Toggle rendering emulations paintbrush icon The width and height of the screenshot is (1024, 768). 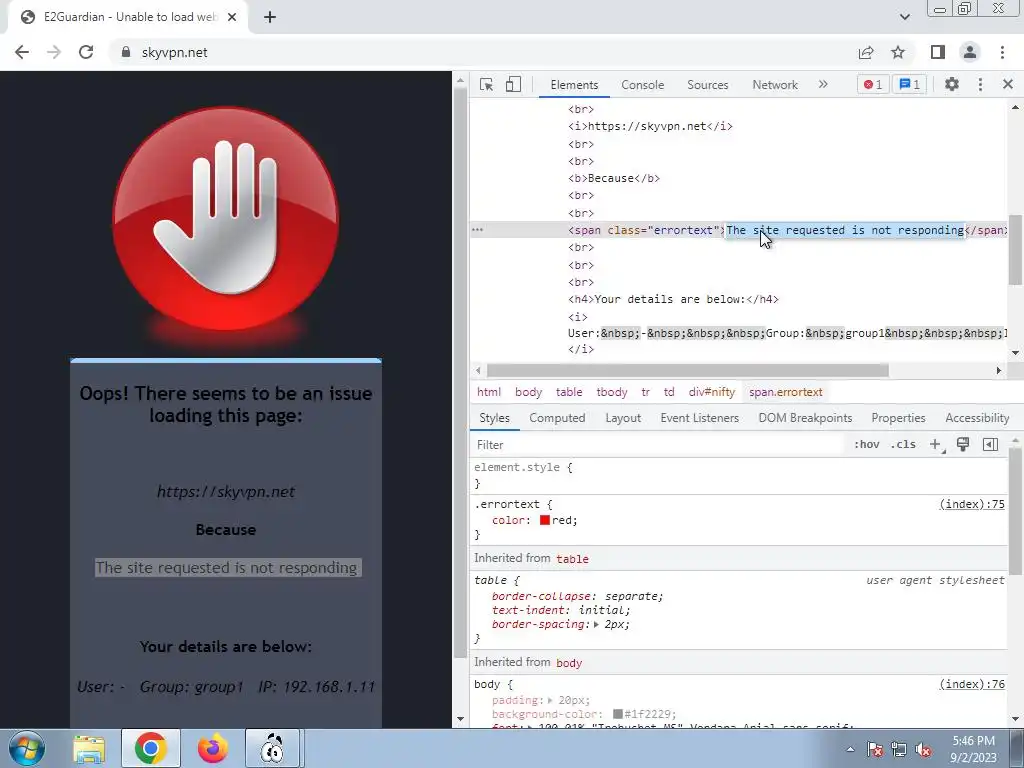[963, 445]
